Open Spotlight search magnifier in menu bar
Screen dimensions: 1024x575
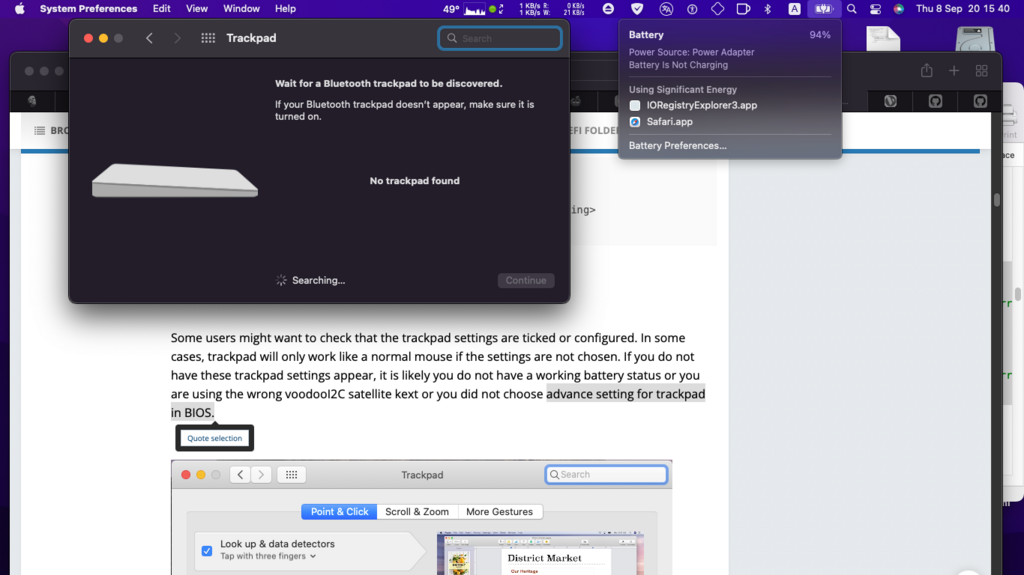pyautogui.click(x=851, y=9)
